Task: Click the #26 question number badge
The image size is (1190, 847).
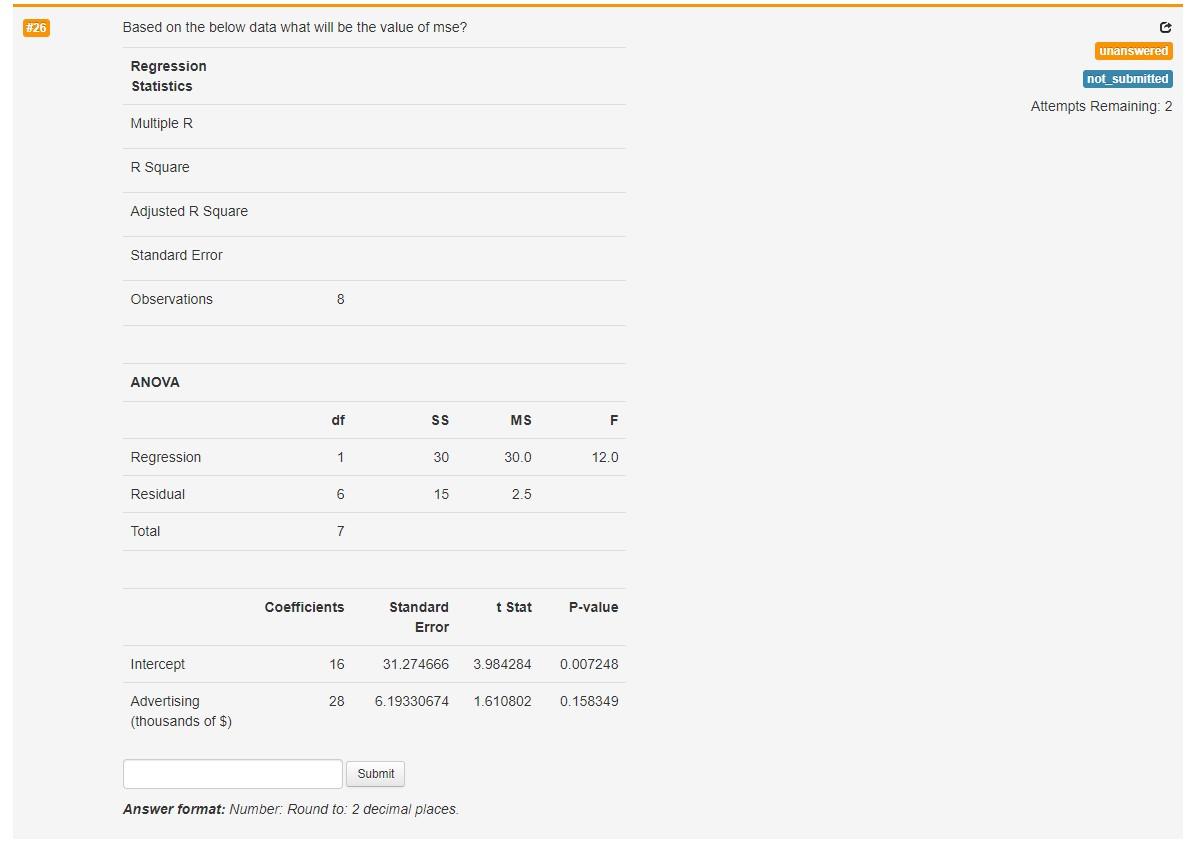Action: (36, 28)
